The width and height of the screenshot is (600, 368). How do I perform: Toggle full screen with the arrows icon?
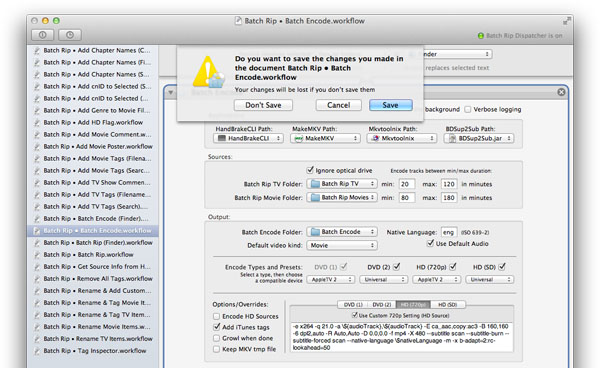(566, 21)
